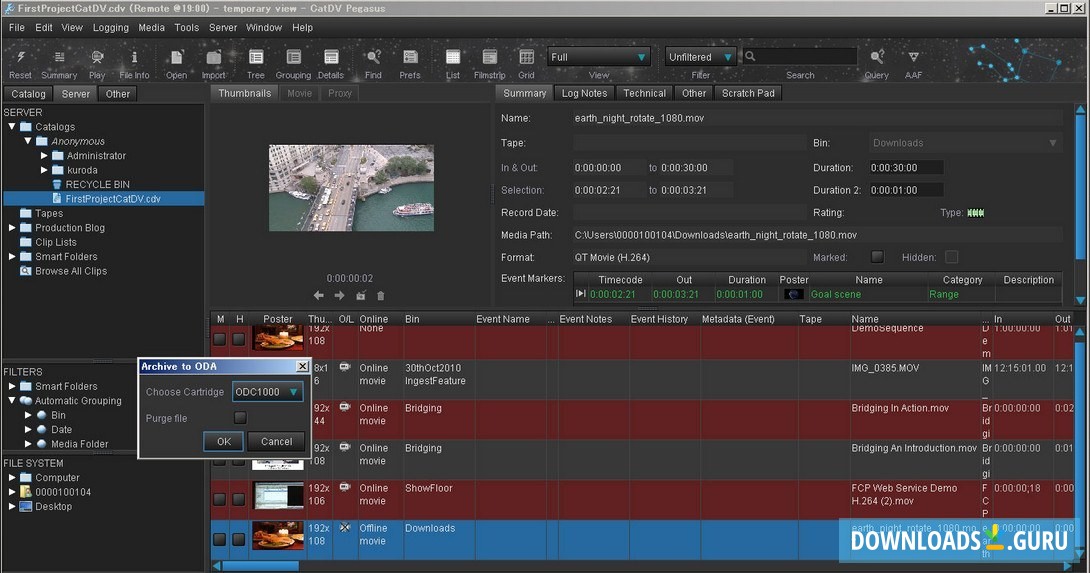This screenshot has width=1090, height=573.
Task: Toggle the Hidden checkbox
Action: click(x=951, y=257)
